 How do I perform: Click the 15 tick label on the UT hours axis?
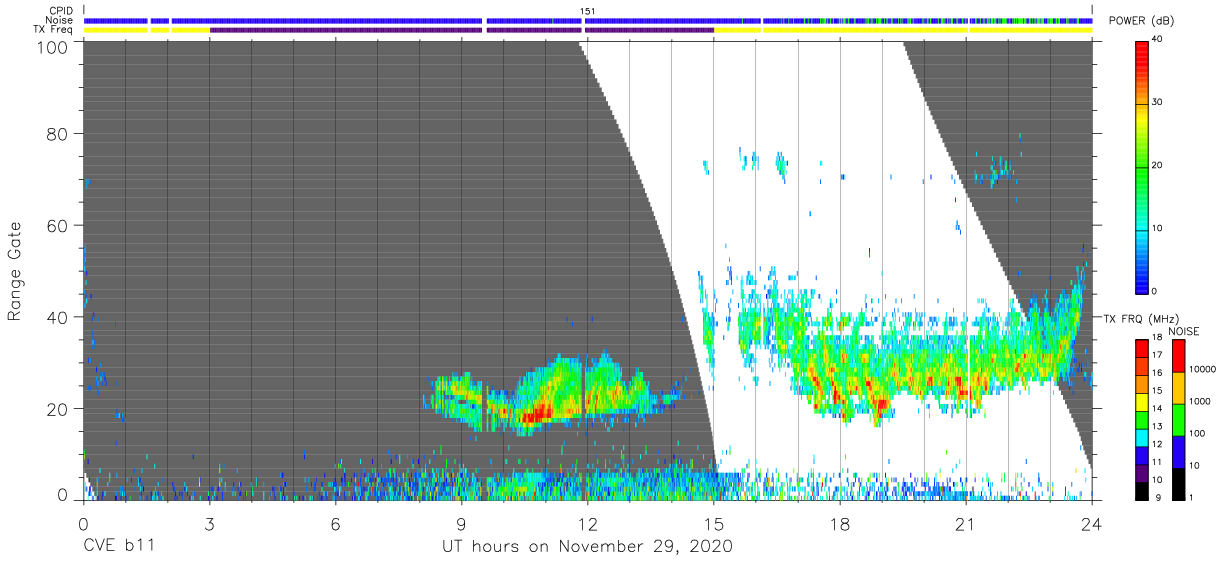[713, 523]
